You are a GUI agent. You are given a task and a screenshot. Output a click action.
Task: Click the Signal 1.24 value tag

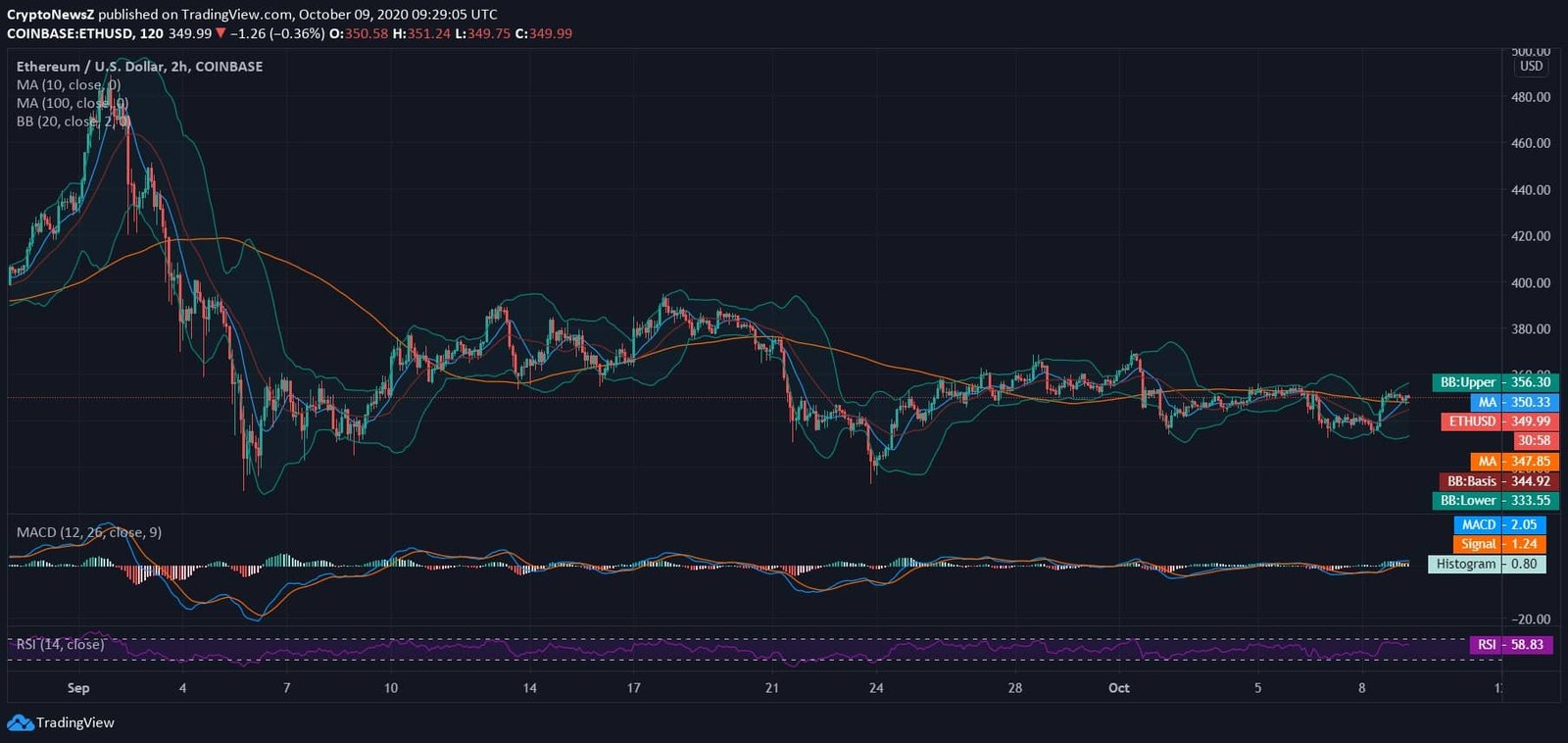click(1500, 544)
